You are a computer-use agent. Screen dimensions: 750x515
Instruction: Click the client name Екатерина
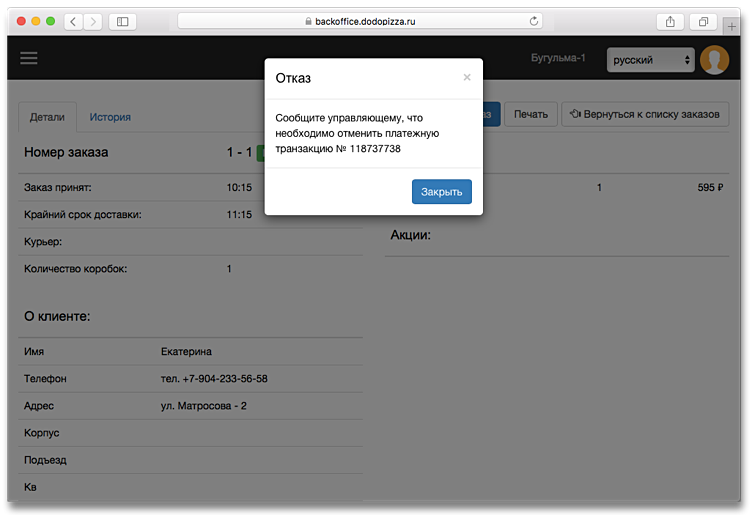tap(186, 351)
